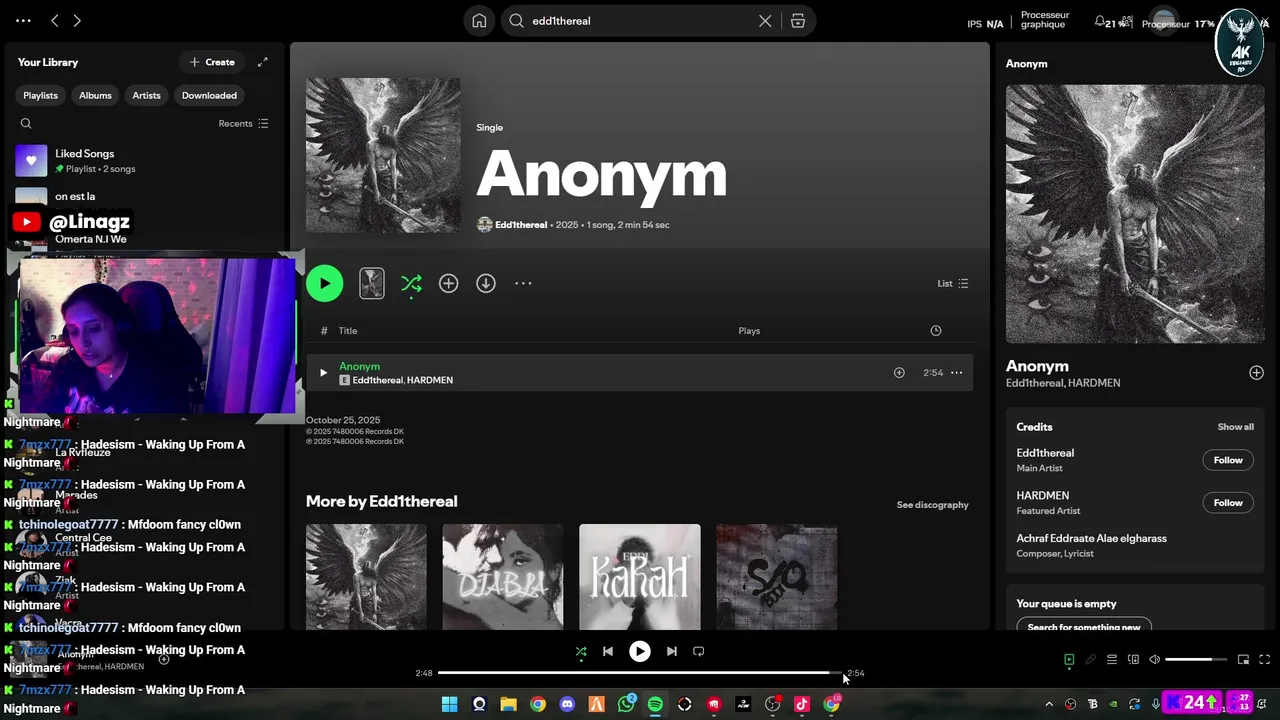Go forward with the right arrow
Viewport: 1280px width, 720px height.
coord(77,20)
